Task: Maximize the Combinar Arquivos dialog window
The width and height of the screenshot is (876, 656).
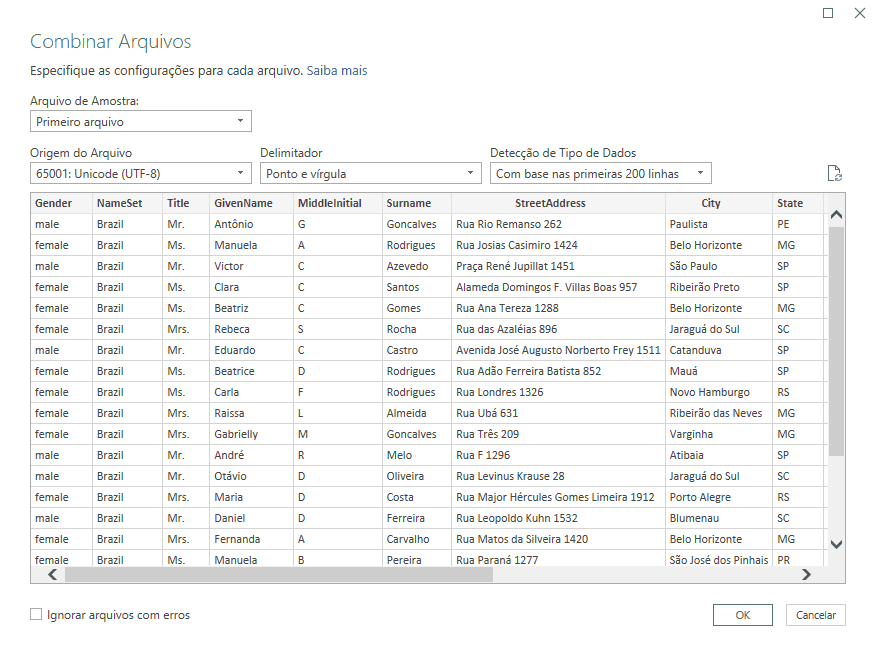Action: pyautogui.click(x=828, y=13)
